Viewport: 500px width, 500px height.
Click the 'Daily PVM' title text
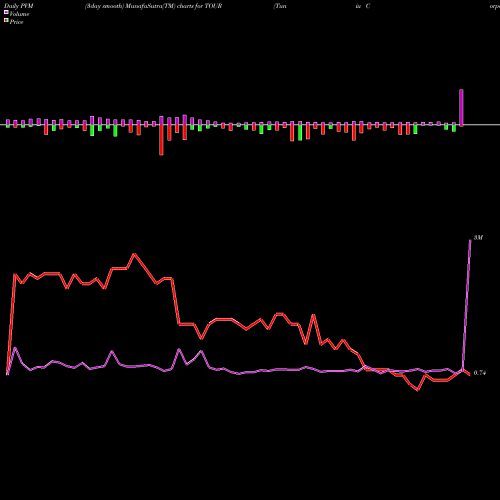coord(19,6)
